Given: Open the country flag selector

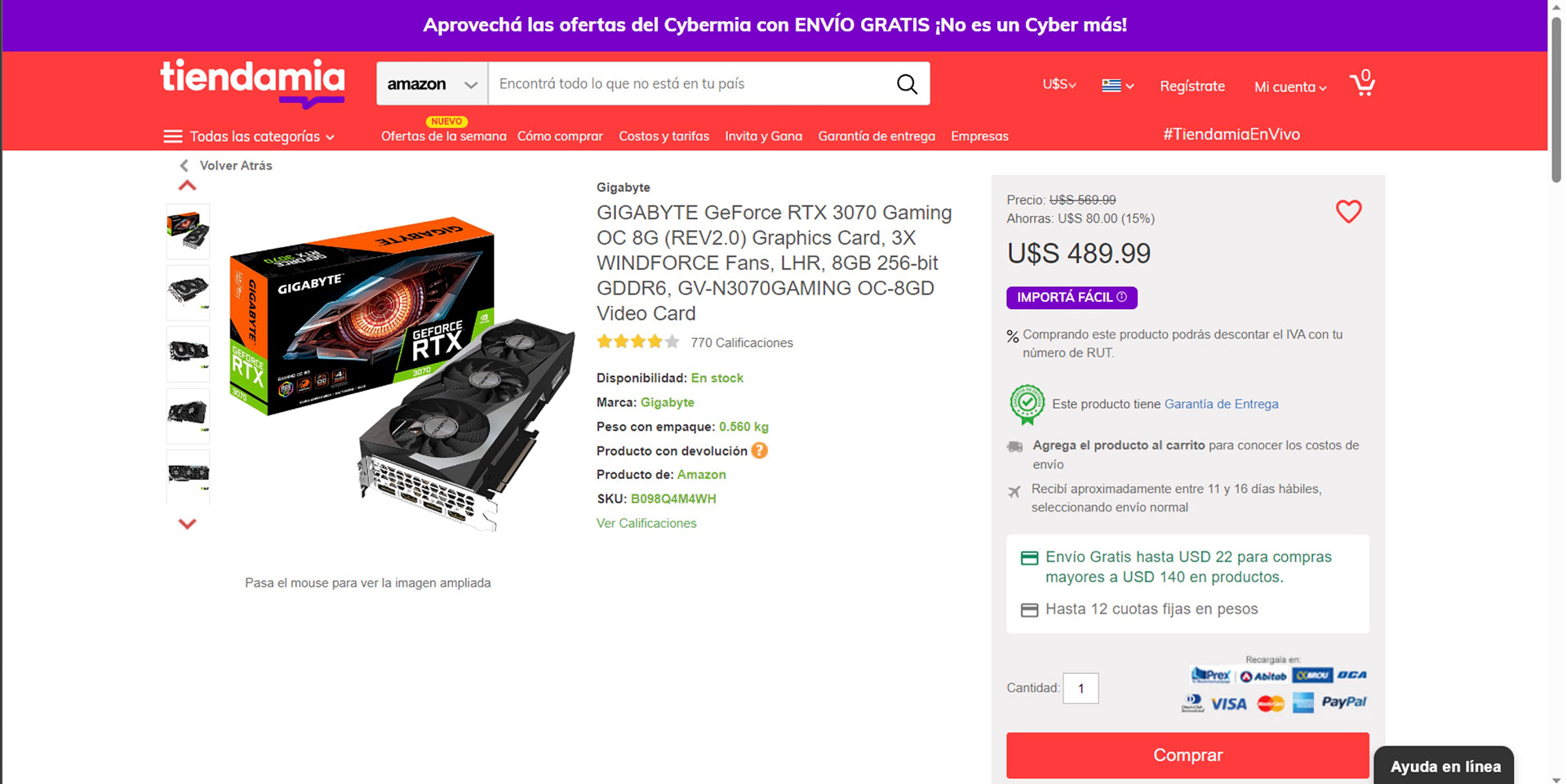Looking at the screenshot, I should pyautogui.click(x=1117, y=85).
